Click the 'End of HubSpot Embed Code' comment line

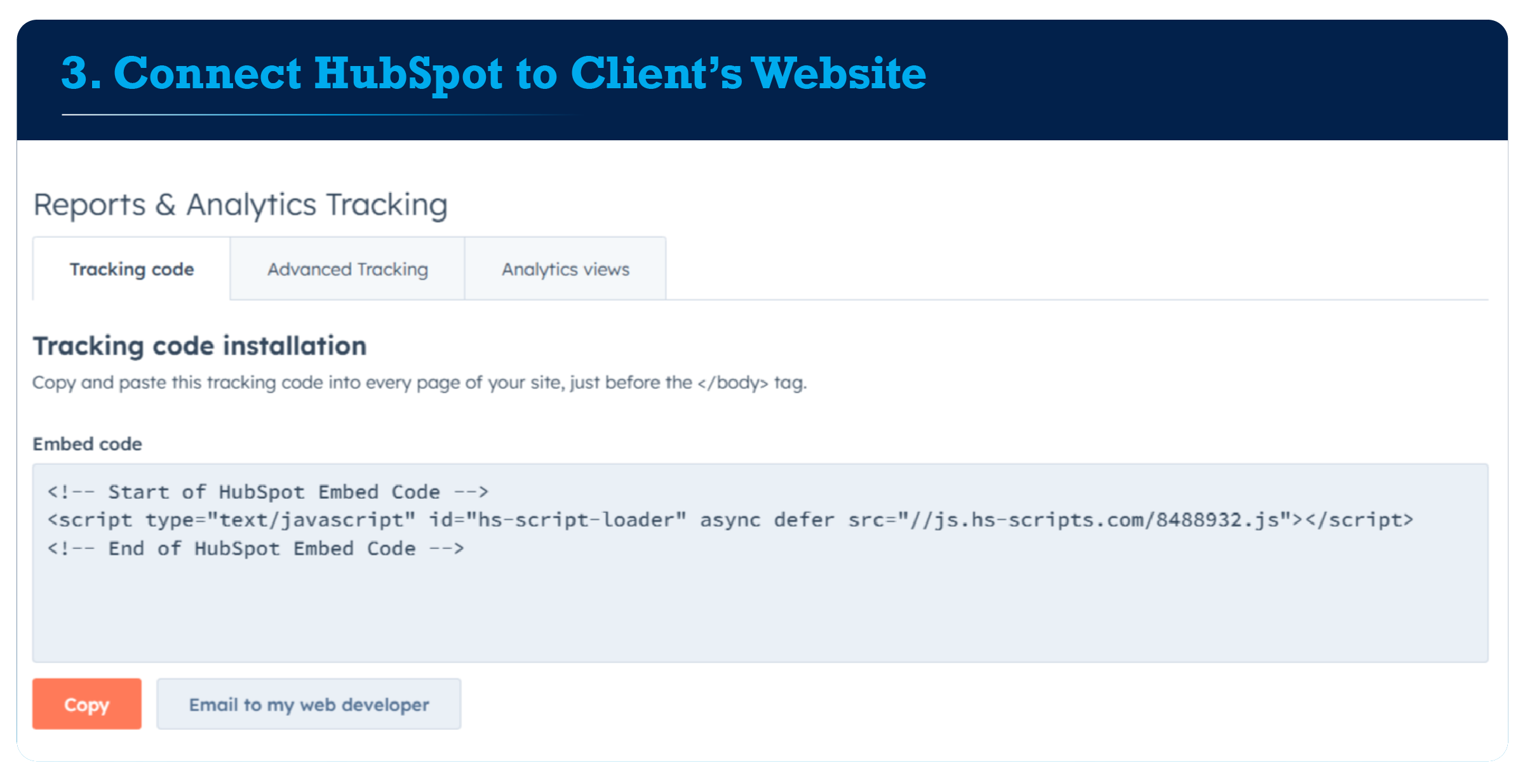(256, 548)
